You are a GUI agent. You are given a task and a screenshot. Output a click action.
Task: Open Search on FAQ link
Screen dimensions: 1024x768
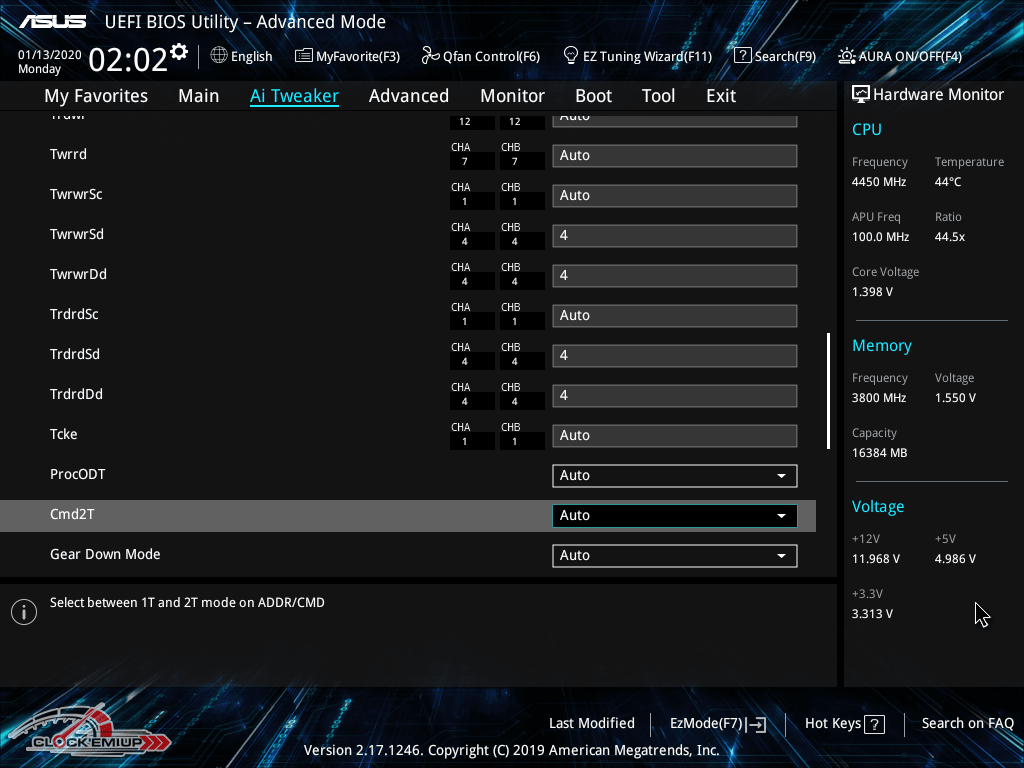click(967, 723)
